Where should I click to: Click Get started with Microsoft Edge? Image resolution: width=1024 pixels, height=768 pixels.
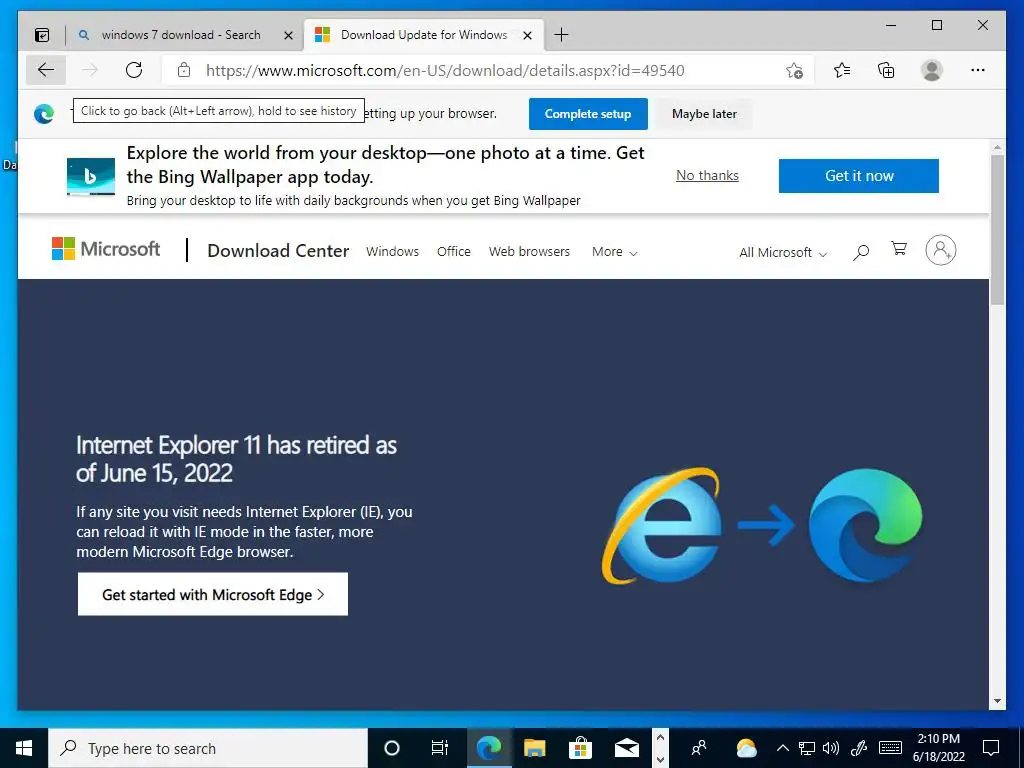coord(213,594)
